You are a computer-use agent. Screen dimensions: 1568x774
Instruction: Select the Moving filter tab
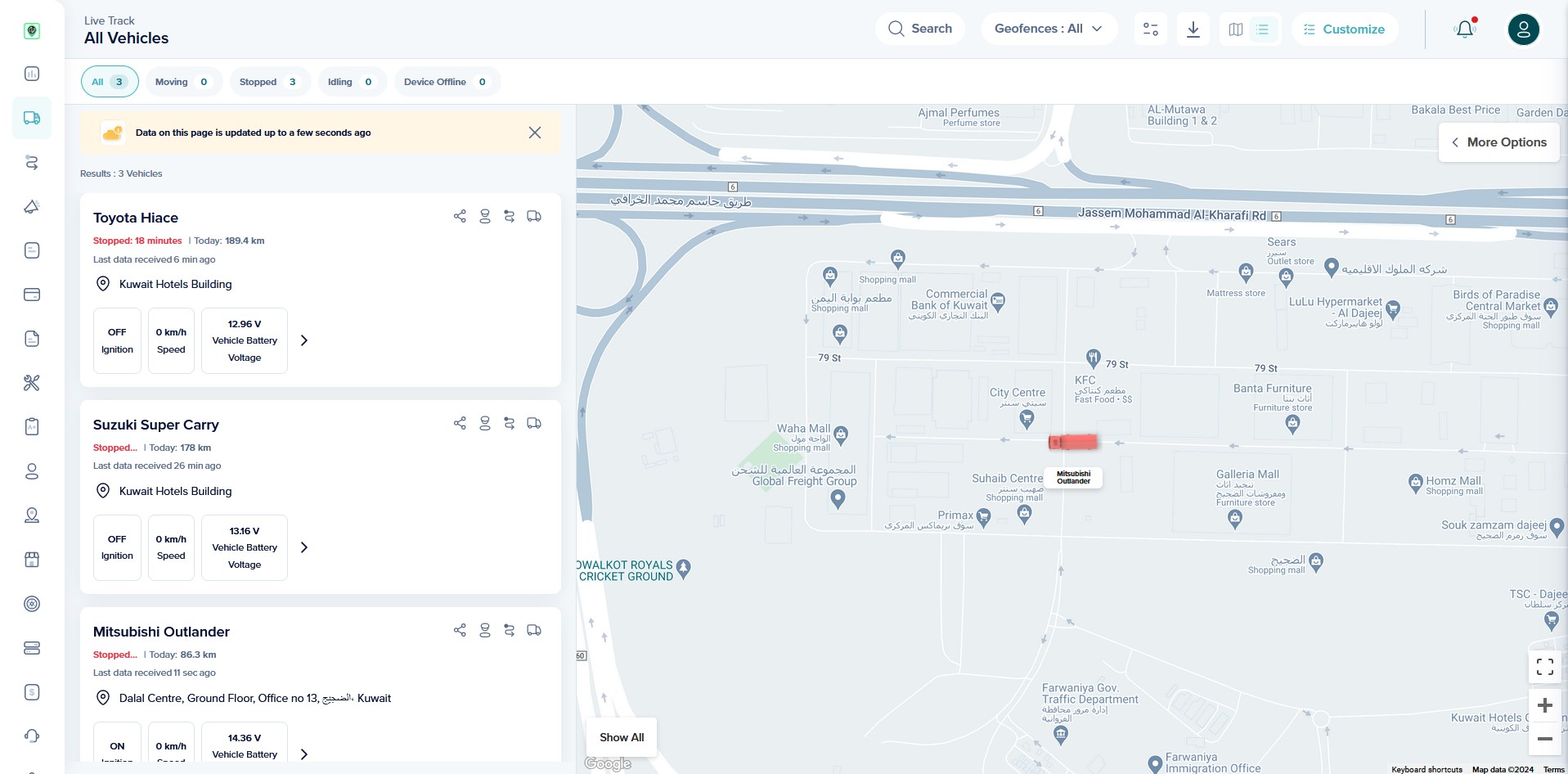point(183,82)
